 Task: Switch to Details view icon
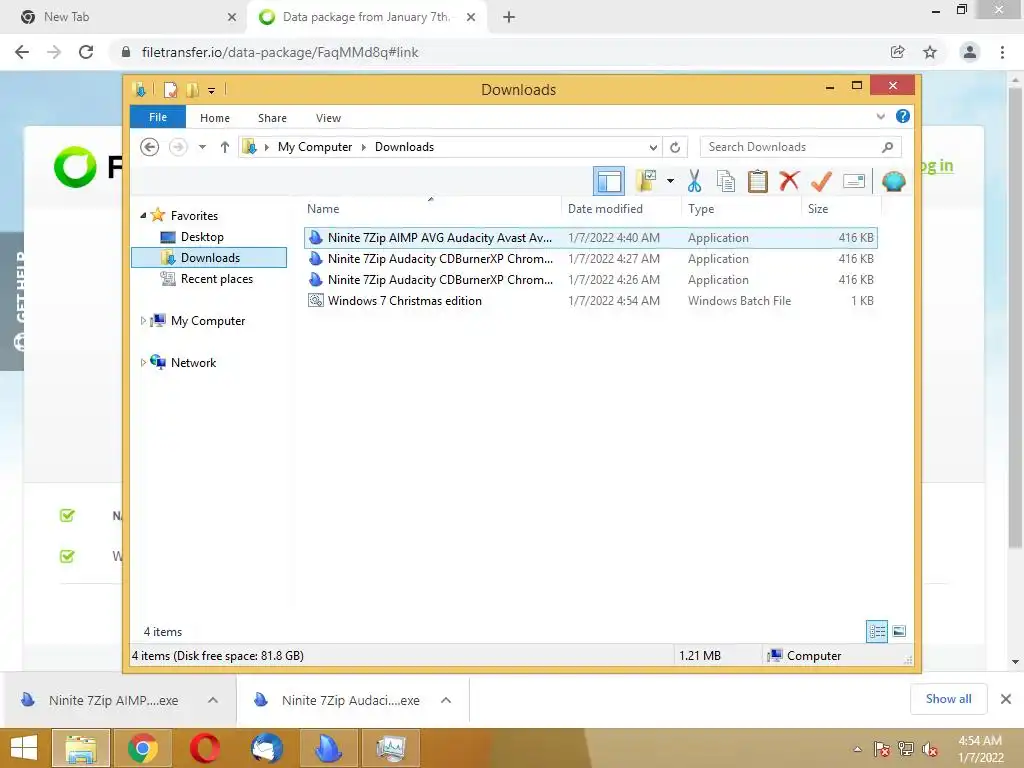point(877,631)
